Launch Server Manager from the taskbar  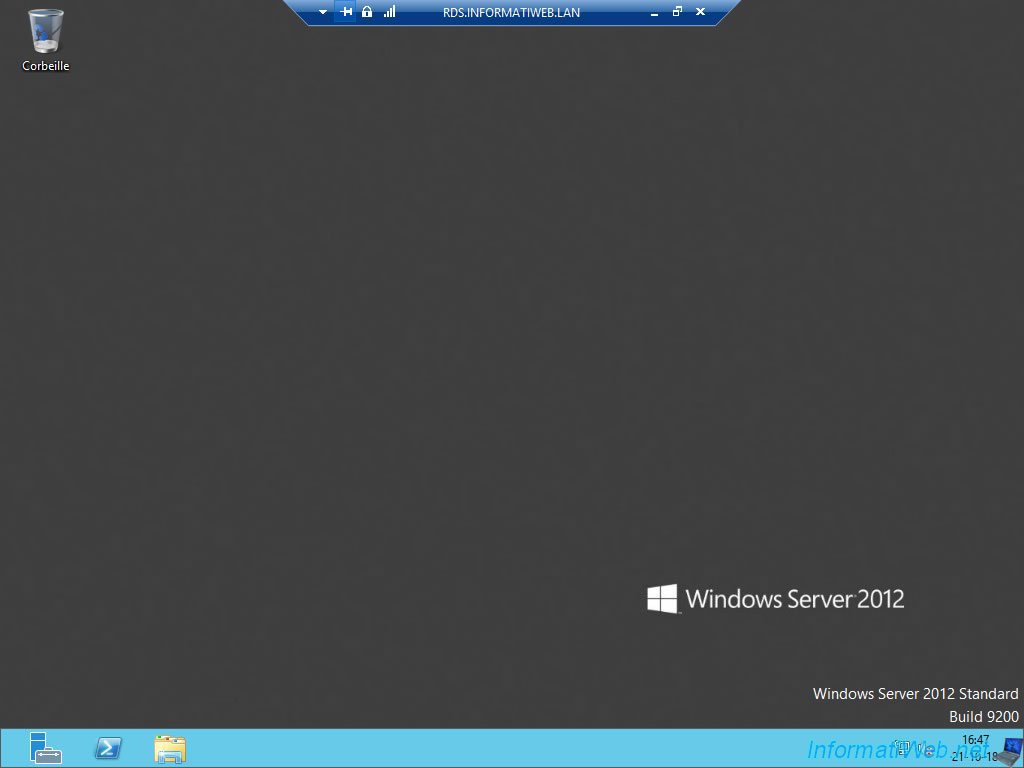tap(46, 748)
